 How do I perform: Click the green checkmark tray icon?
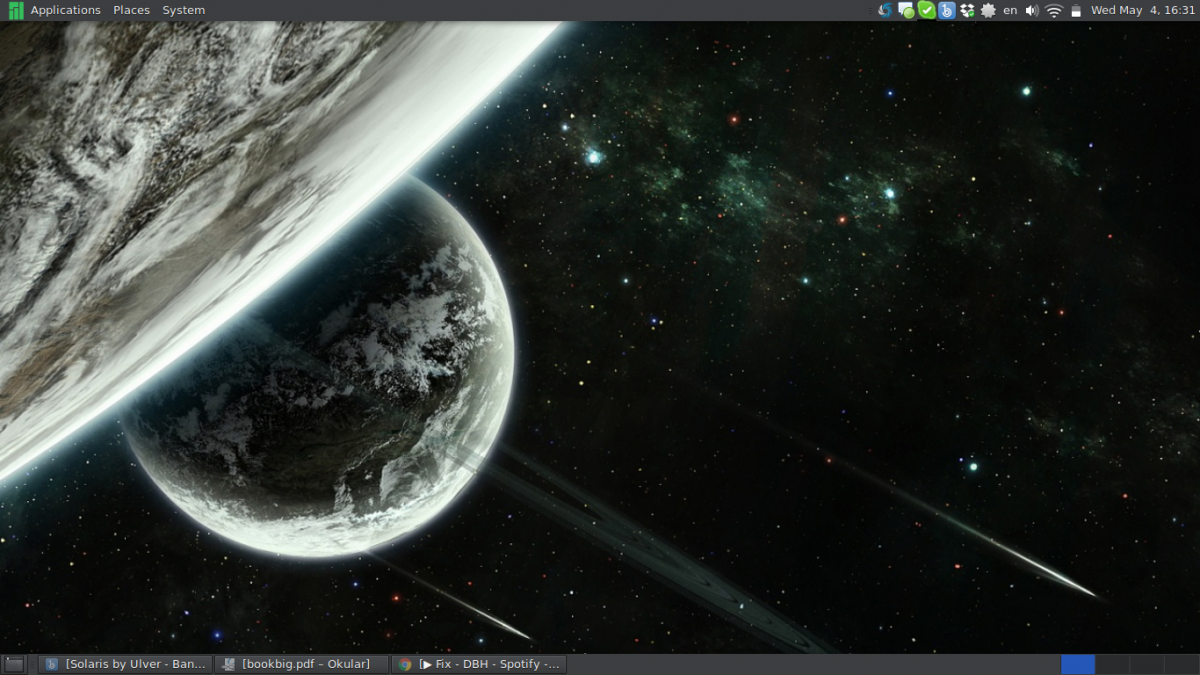point(927,10)
